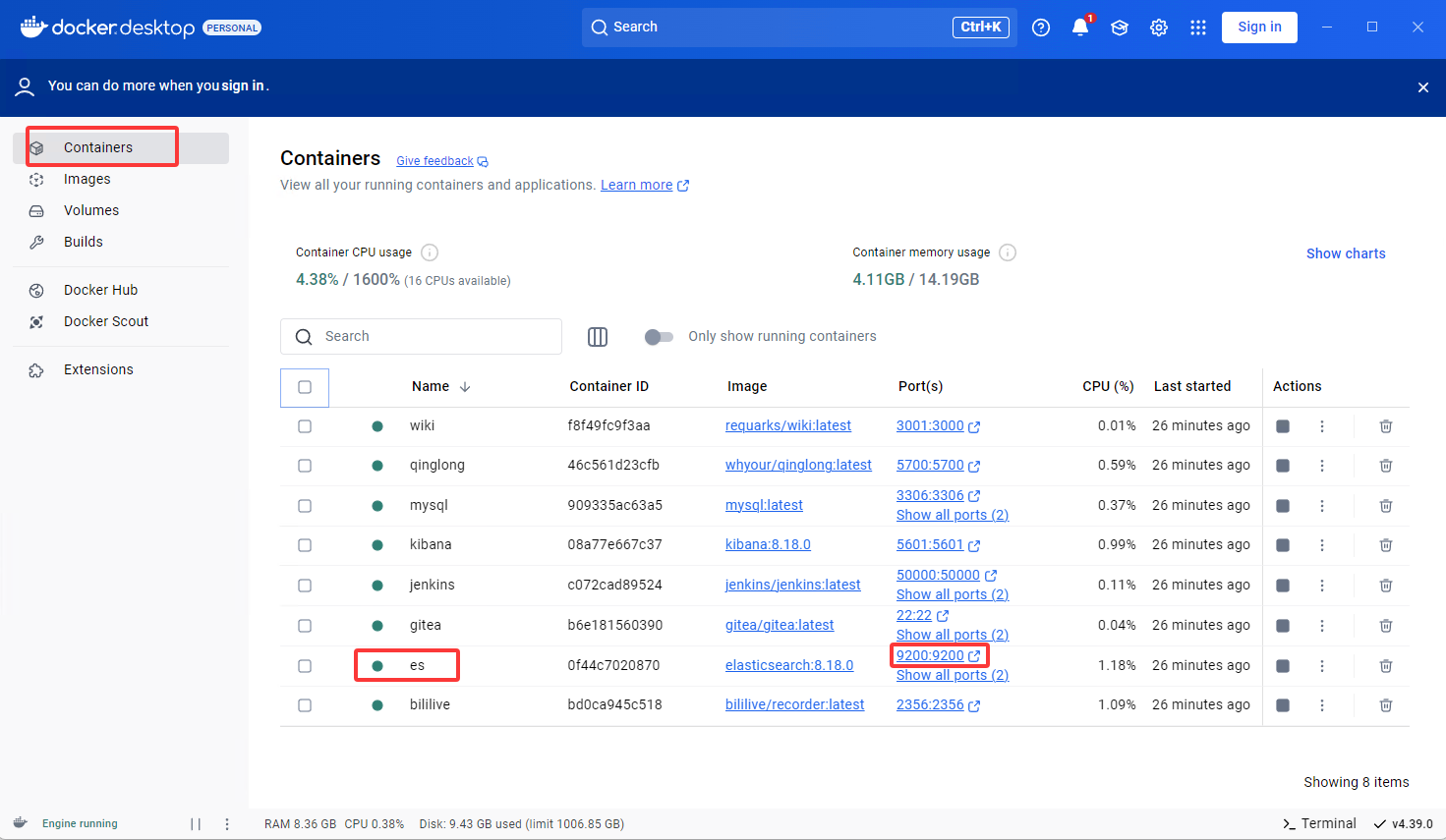Open the Terminal from status bar

(x=1319, y=824)
